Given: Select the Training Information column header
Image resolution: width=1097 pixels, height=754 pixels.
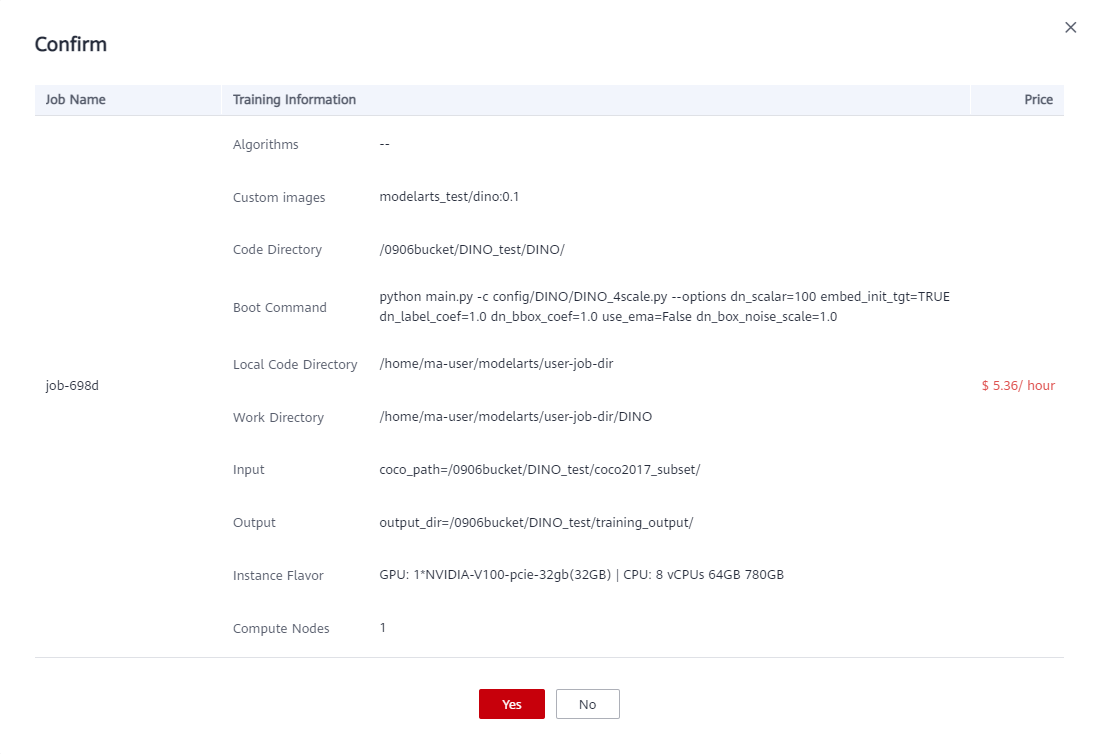Looking at the screenshot, I should 294,100.
